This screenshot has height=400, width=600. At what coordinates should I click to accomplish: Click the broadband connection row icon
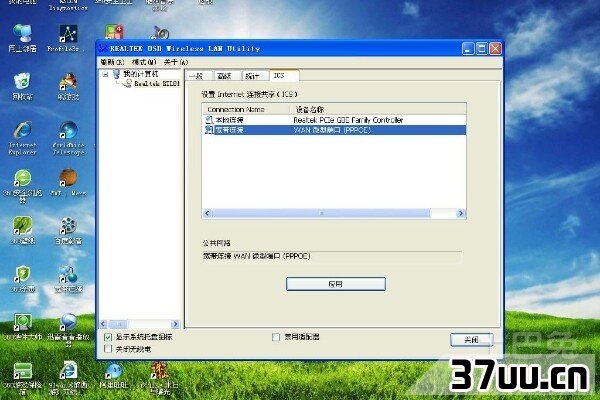[x=209, y=130]
